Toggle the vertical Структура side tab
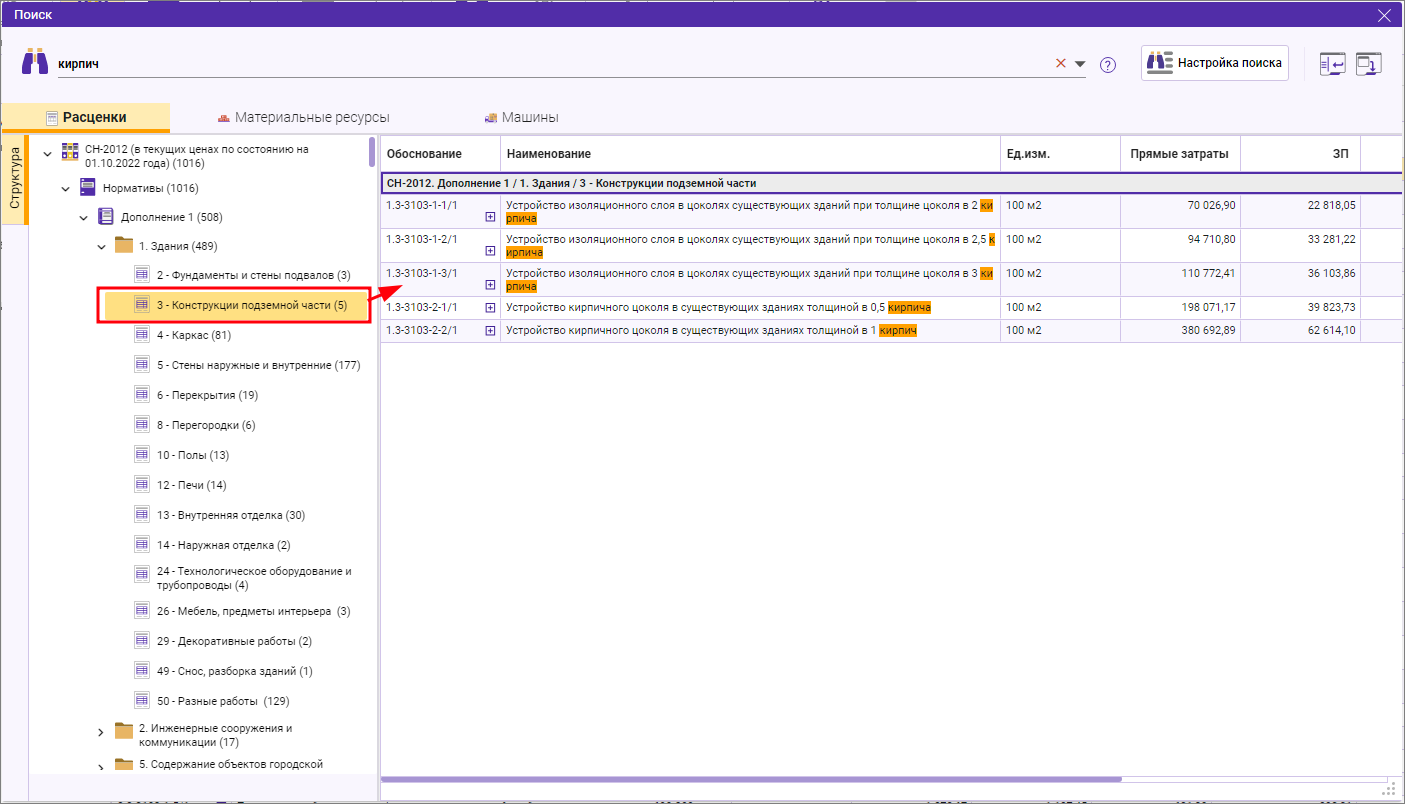1405x804 pixels. pyautogui.click(x=15, y=178)
